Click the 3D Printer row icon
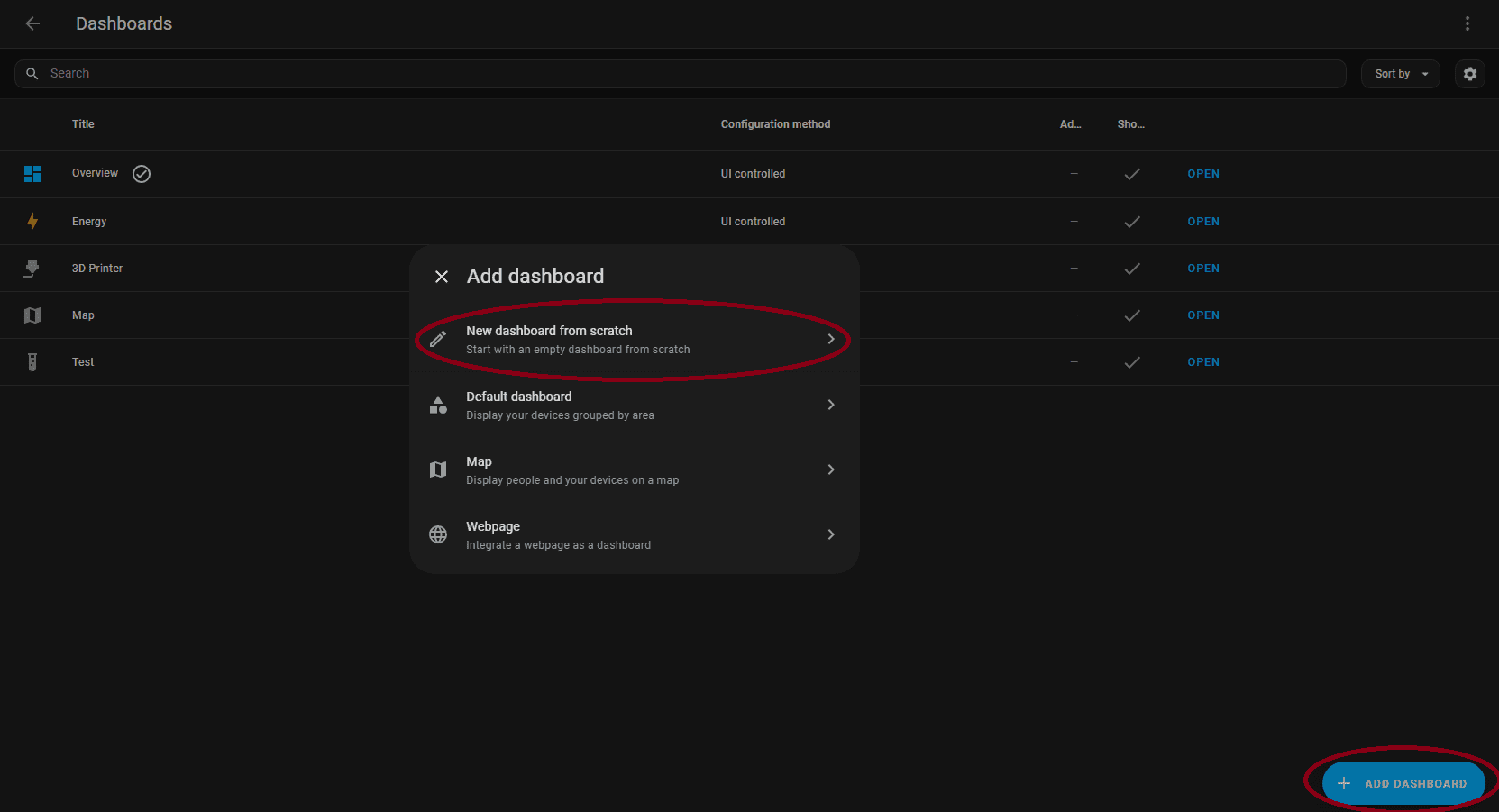This screenshot has height=812, width=1499. pos(32,269)
